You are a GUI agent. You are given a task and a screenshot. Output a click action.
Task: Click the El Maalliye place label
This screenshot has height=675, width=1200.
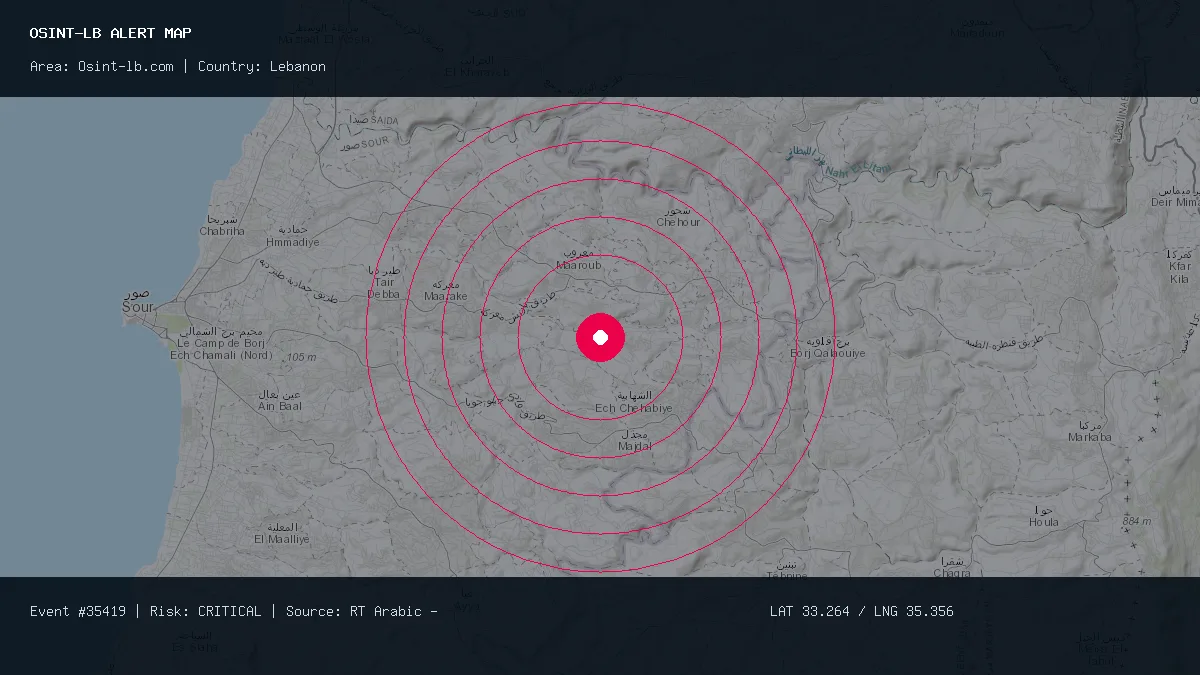[282, 533]
